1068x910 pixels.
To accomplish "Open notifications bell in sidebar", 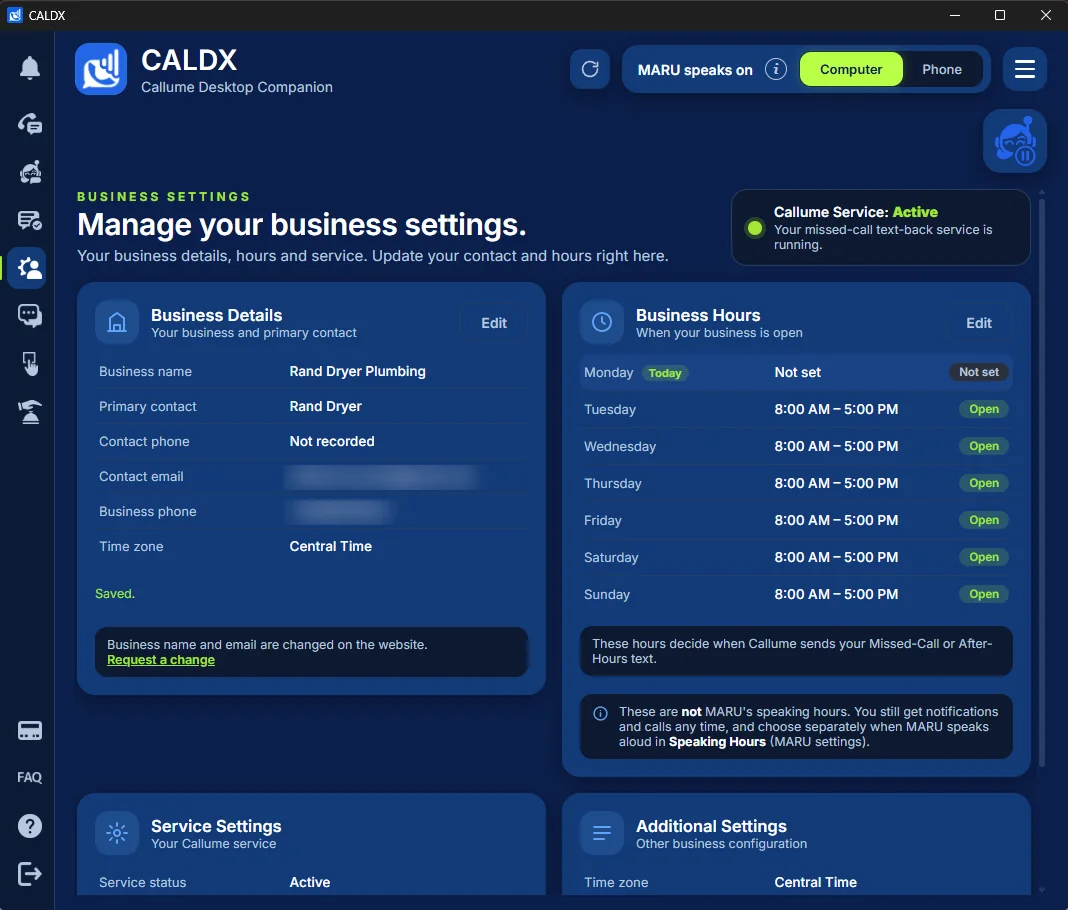I will tap(29, 68).
